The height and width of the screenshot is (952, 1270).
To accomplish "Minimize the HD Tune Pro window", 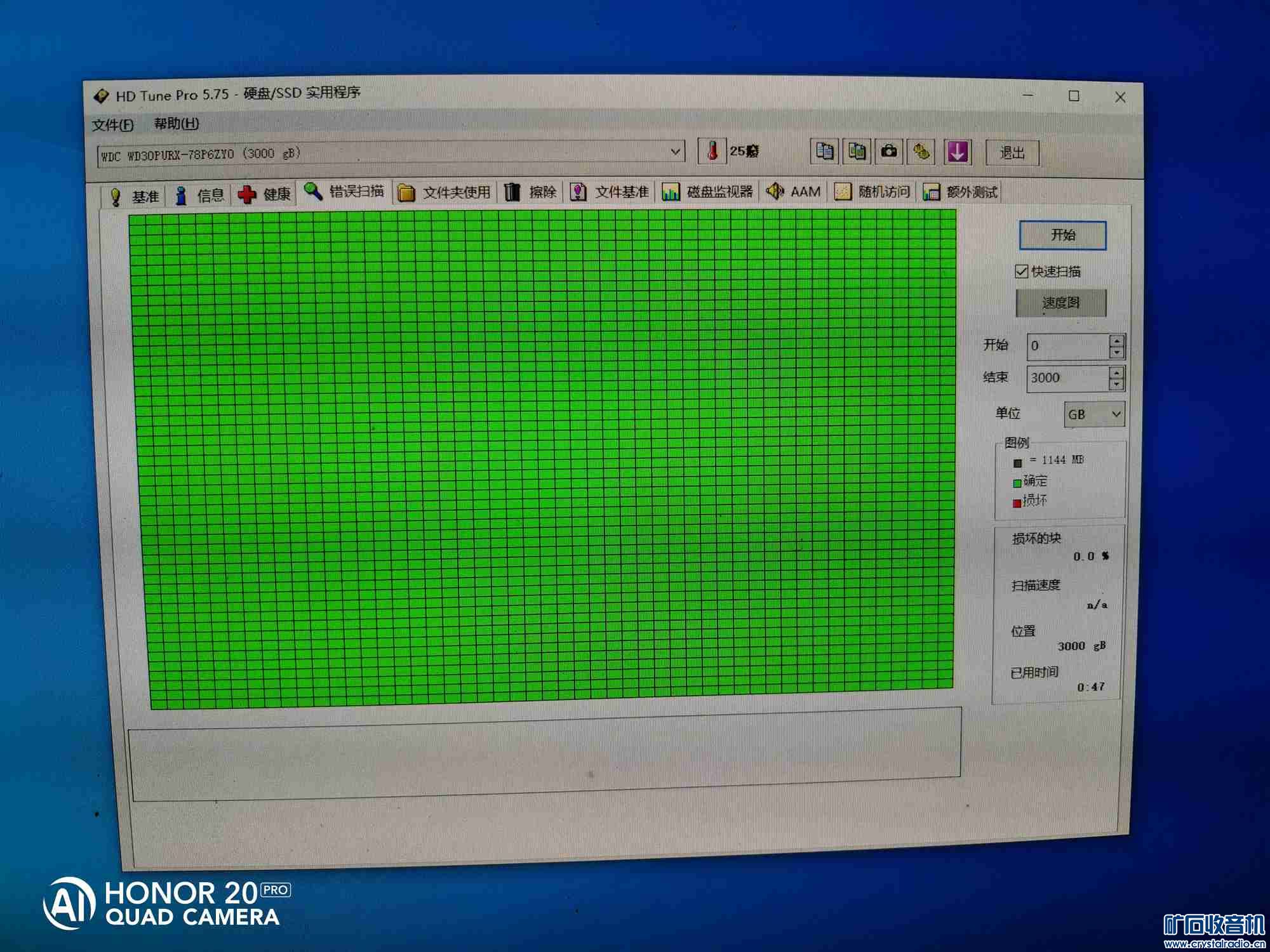I will pyautogui.click(x=1028, y=96).
